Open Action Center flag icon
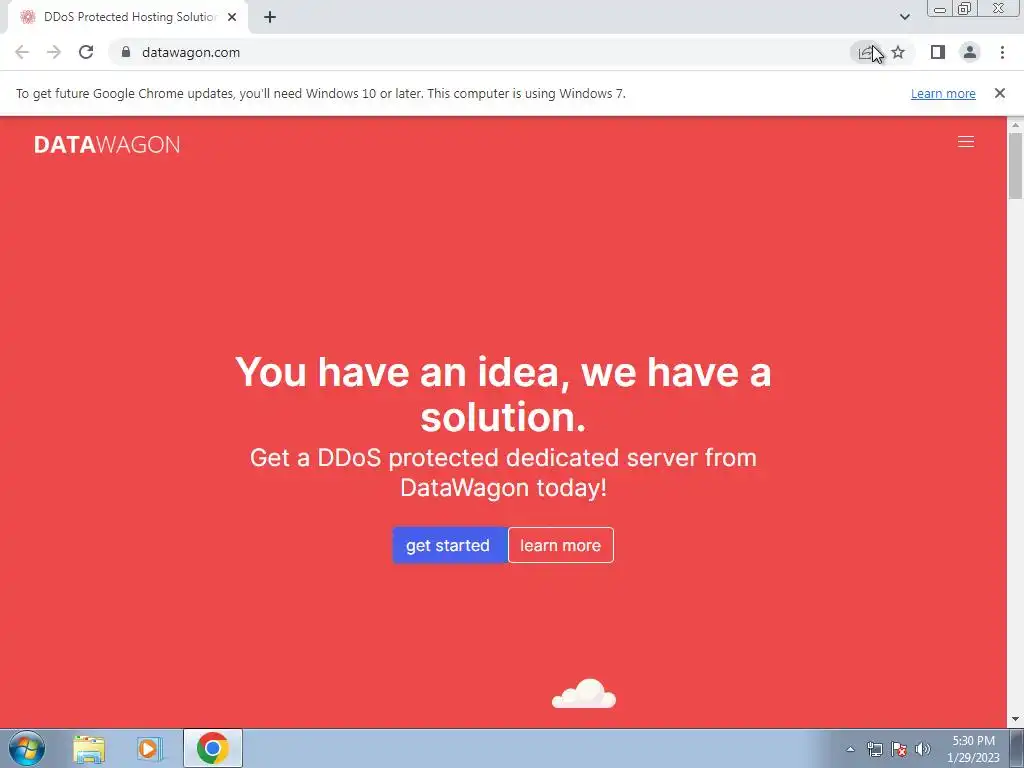This screenshot has height=768, width=1024. [899, 749]
